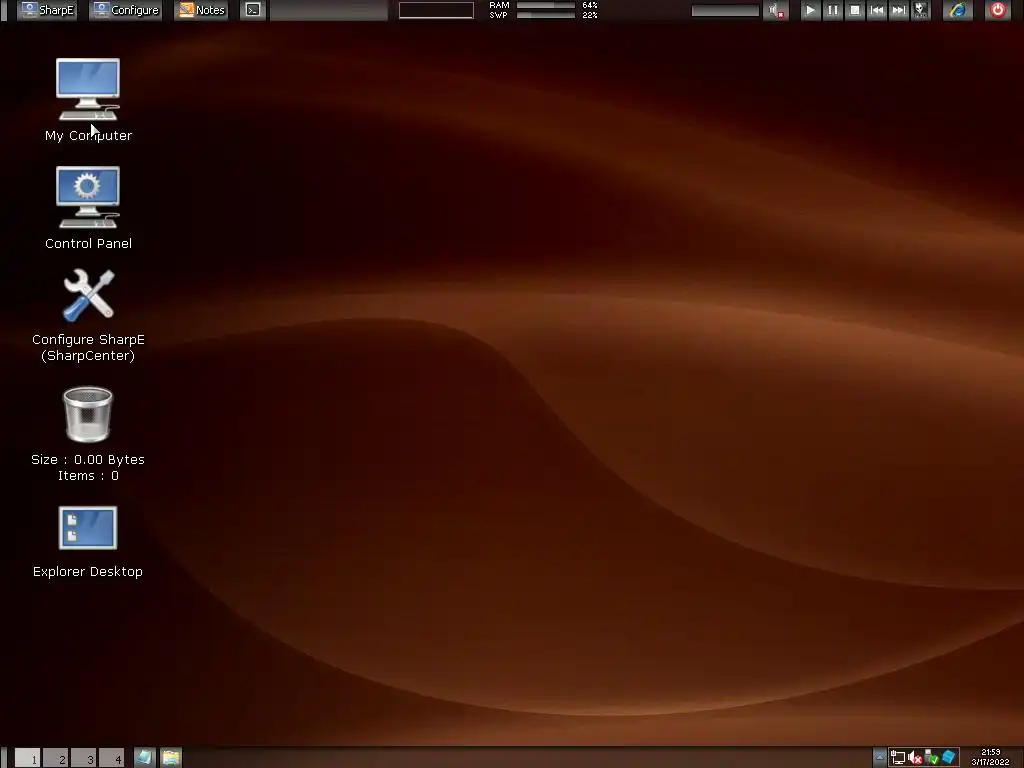Click the green check device tray icon
This screenshot has width=1024, height=768.
[932, 758]
